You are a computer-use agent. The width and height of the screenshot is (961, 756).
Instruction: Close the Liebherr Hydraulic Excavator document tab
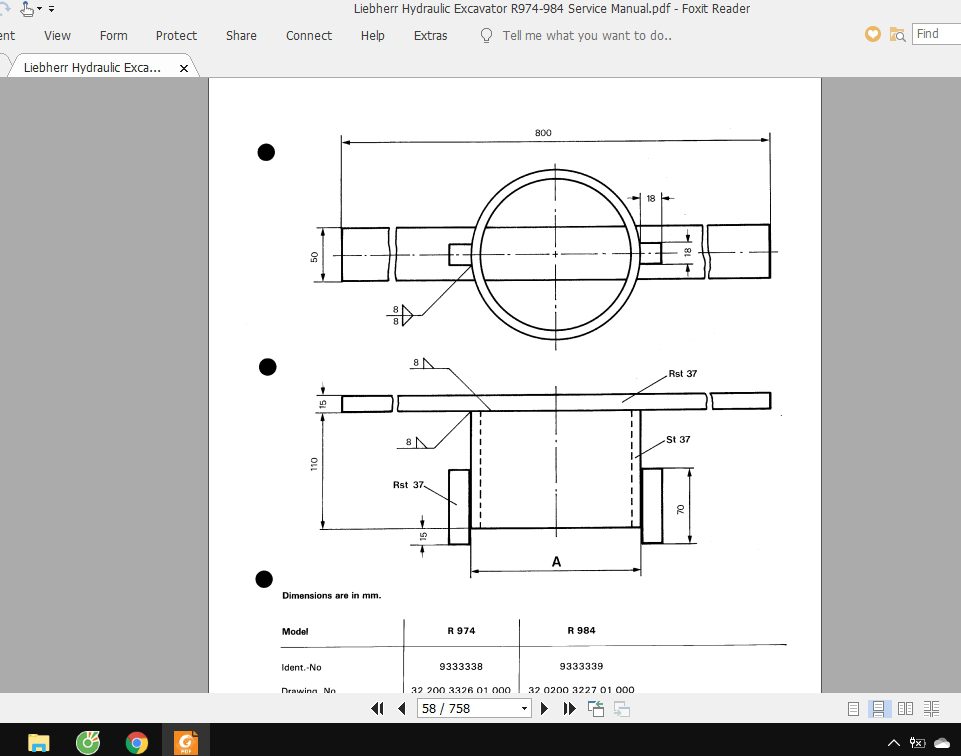184,68
